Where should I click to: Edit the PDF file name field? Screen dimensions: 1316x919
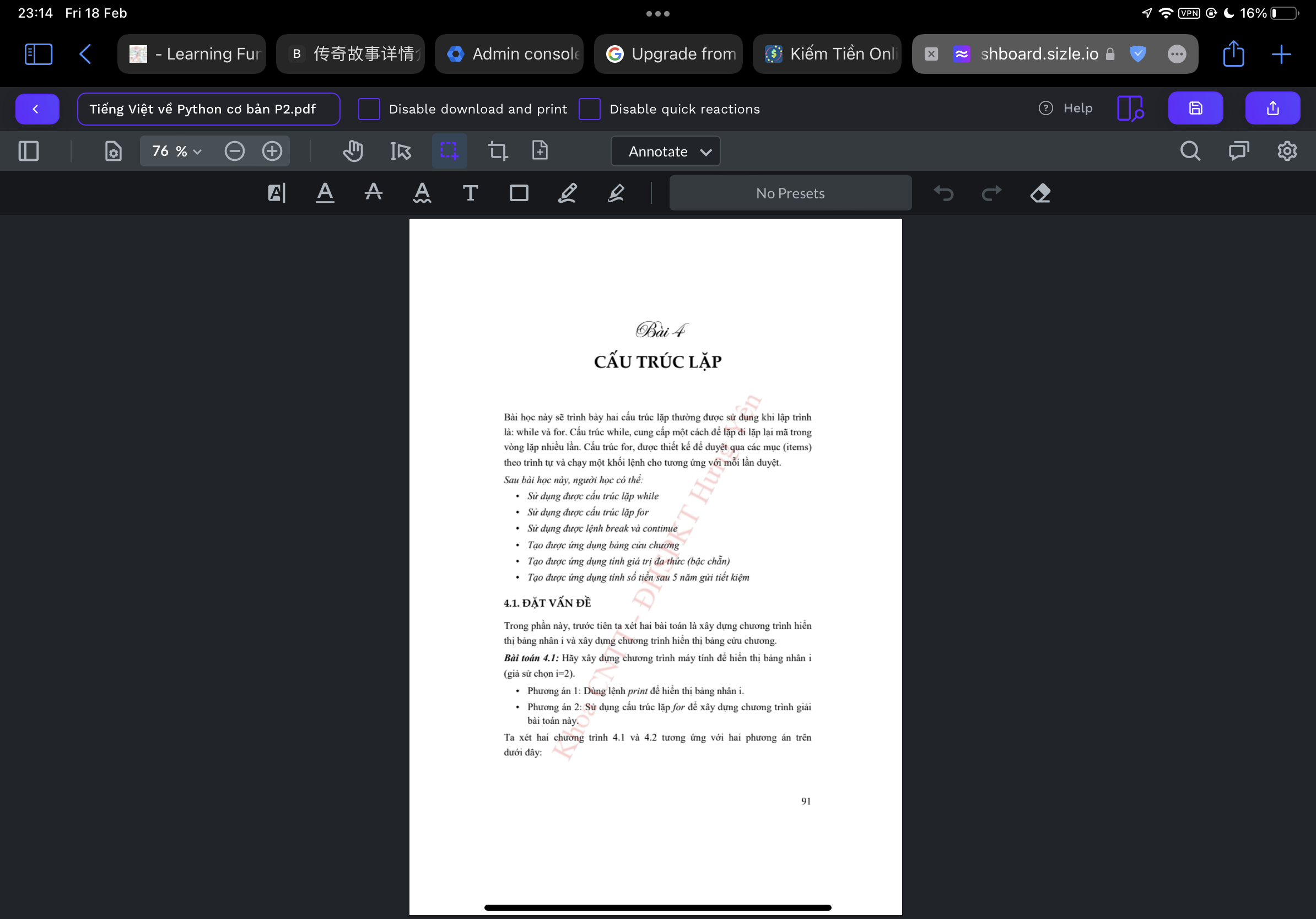[209, 109]
